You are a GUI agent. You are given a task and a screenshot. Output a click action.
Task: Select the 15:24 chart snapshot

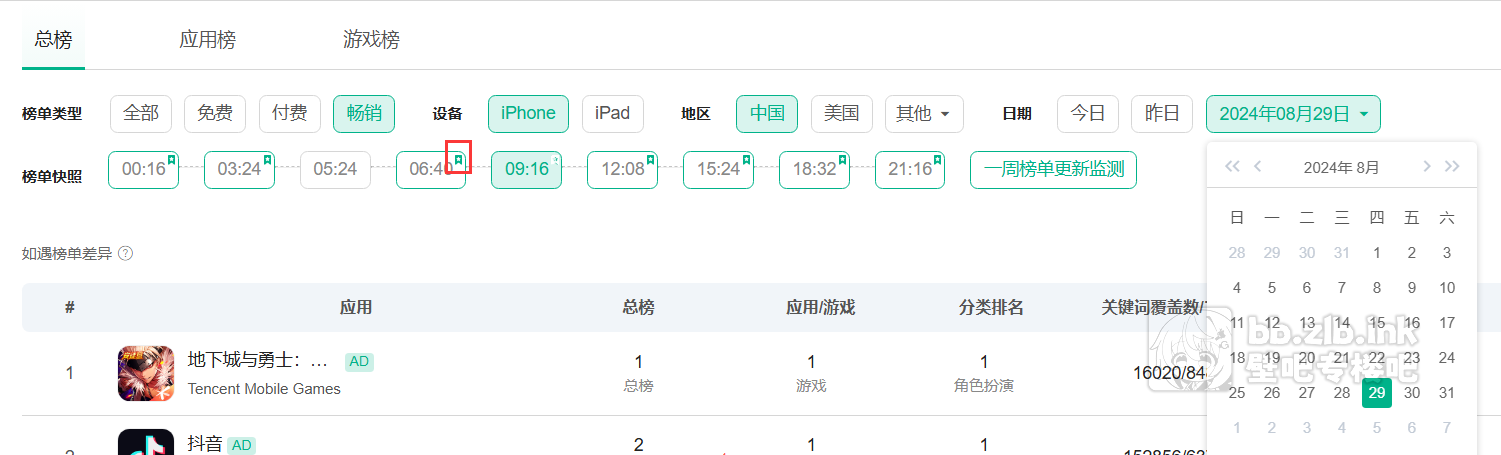717,170
